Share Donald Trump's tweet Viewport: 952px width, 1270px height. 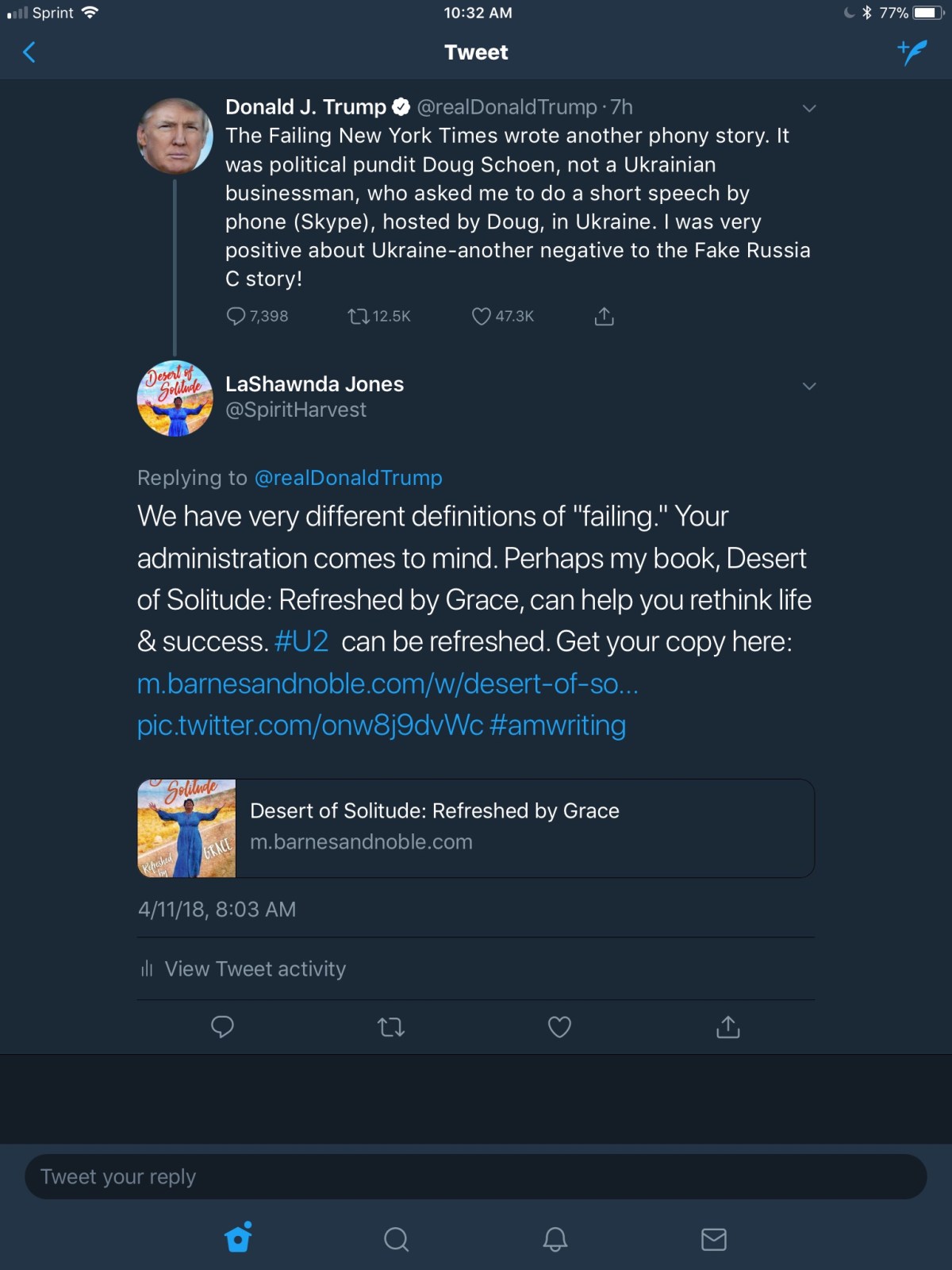pos(604,317)
